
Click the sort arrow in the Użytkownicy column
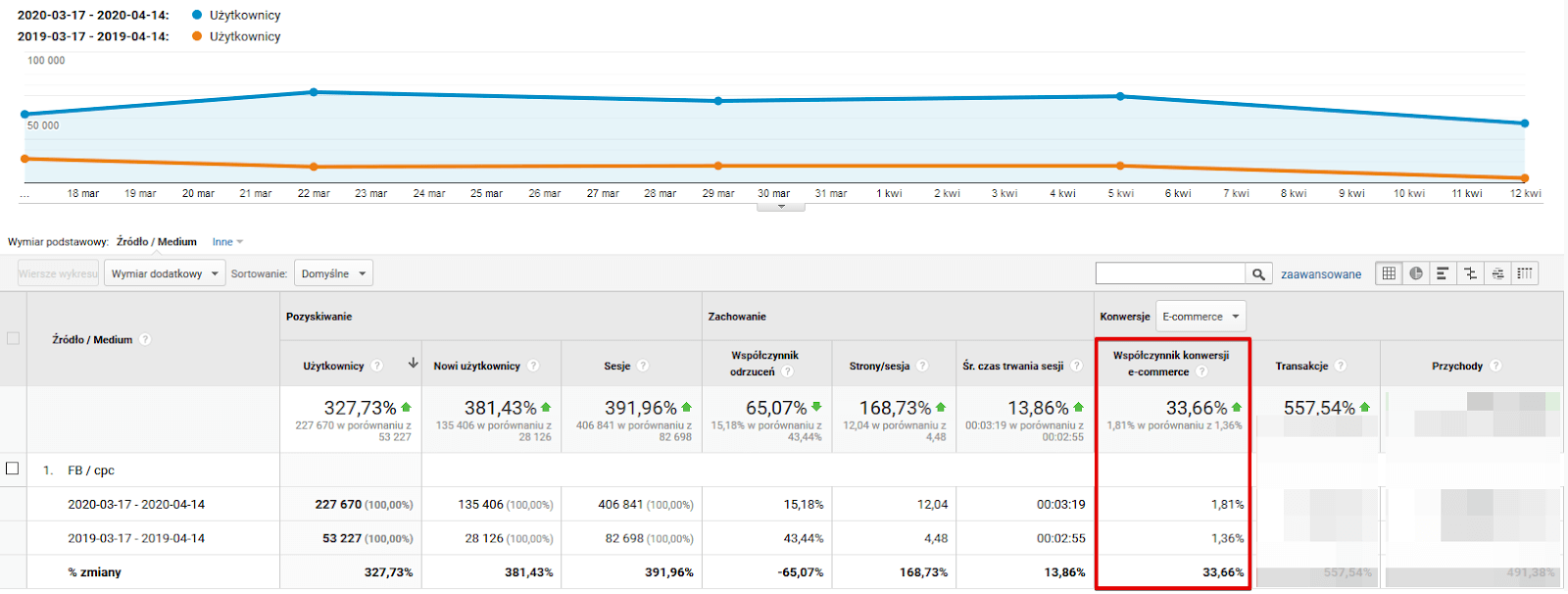(414, 364)
